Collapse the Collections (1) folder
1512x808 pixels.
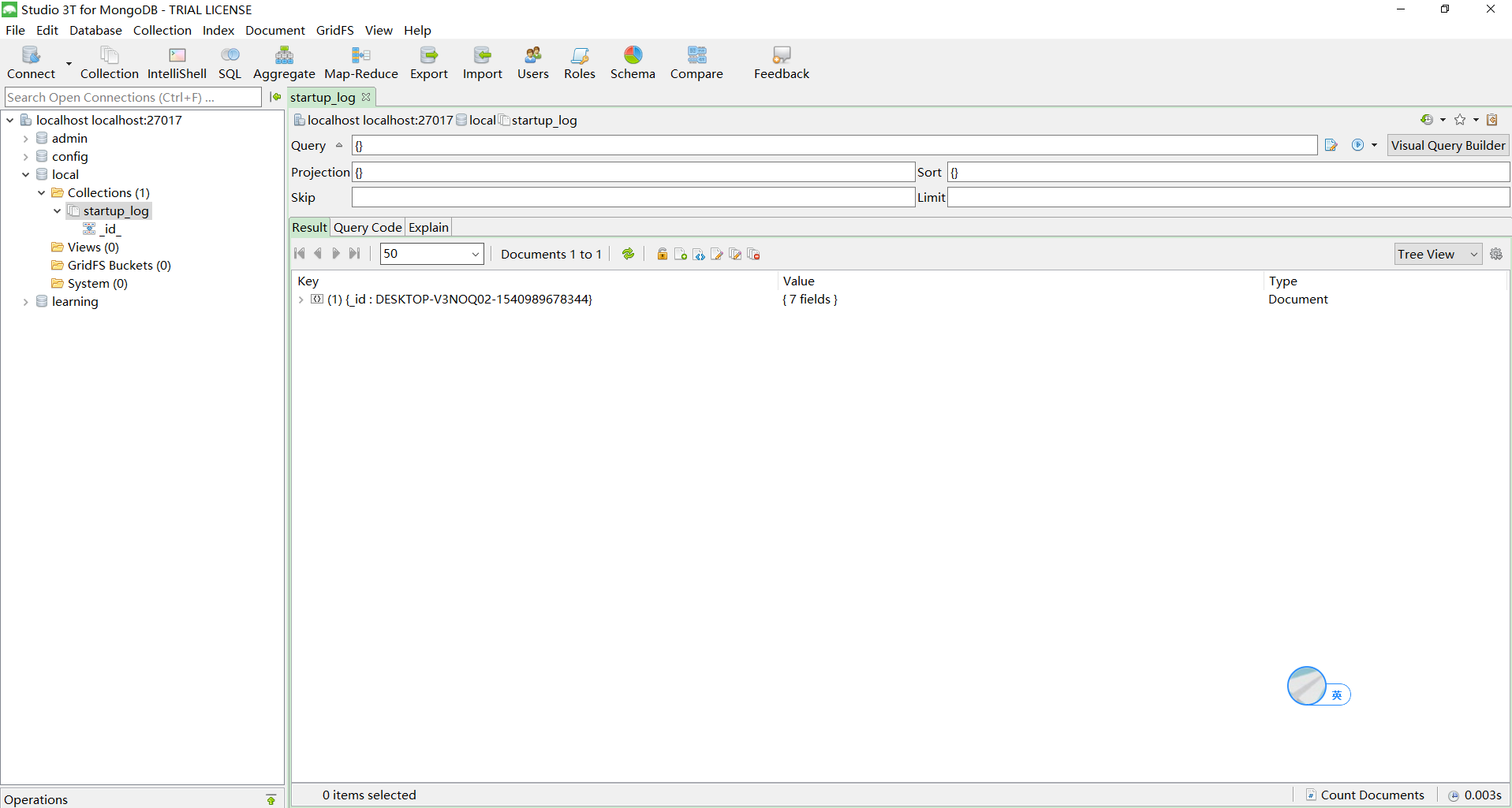coord(42,192)
